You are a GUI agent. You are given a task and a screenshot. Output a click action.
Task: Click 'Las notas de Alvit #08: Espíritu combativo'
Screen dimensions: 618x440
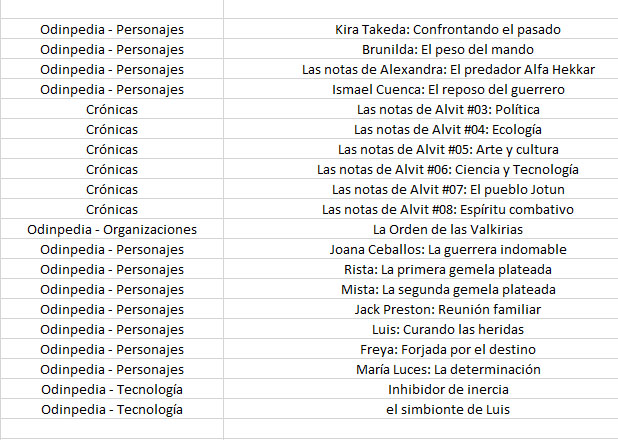pyautogui.click(x=448, y=210)
